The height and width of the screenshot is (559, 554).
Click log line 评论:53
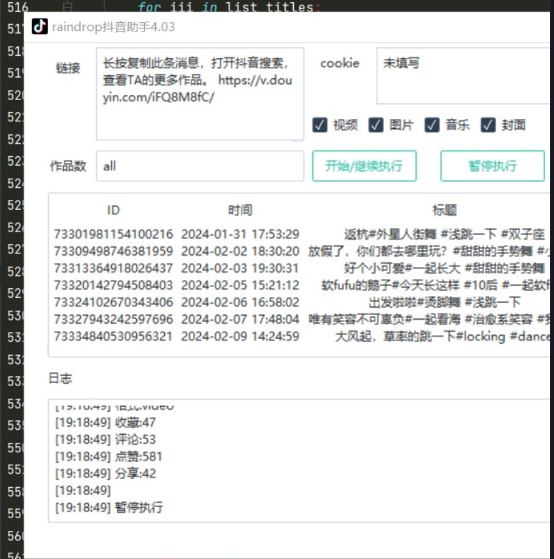coord(106,440)
